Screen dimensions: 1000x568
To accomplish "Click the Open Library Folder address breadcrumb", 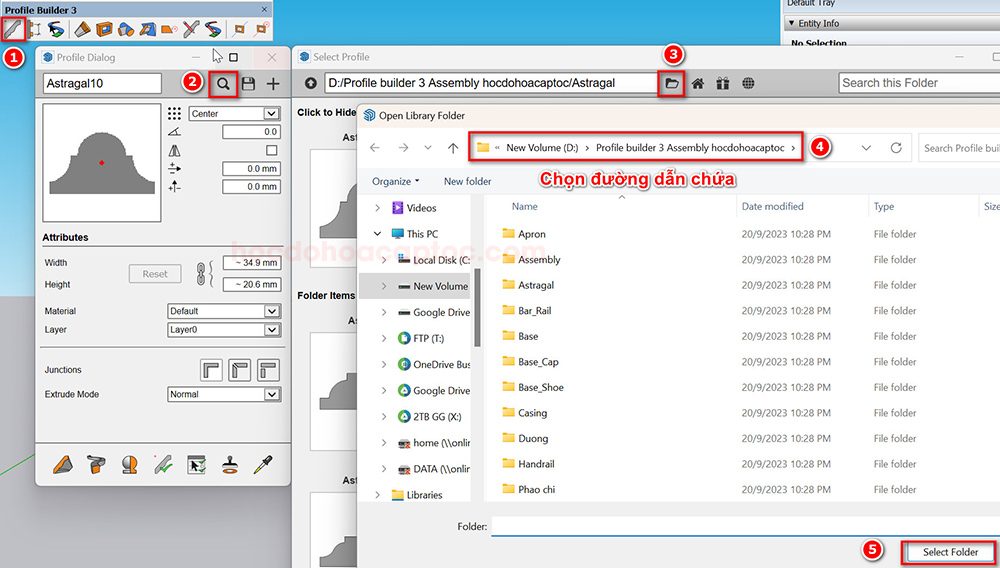I will (636, 148).
